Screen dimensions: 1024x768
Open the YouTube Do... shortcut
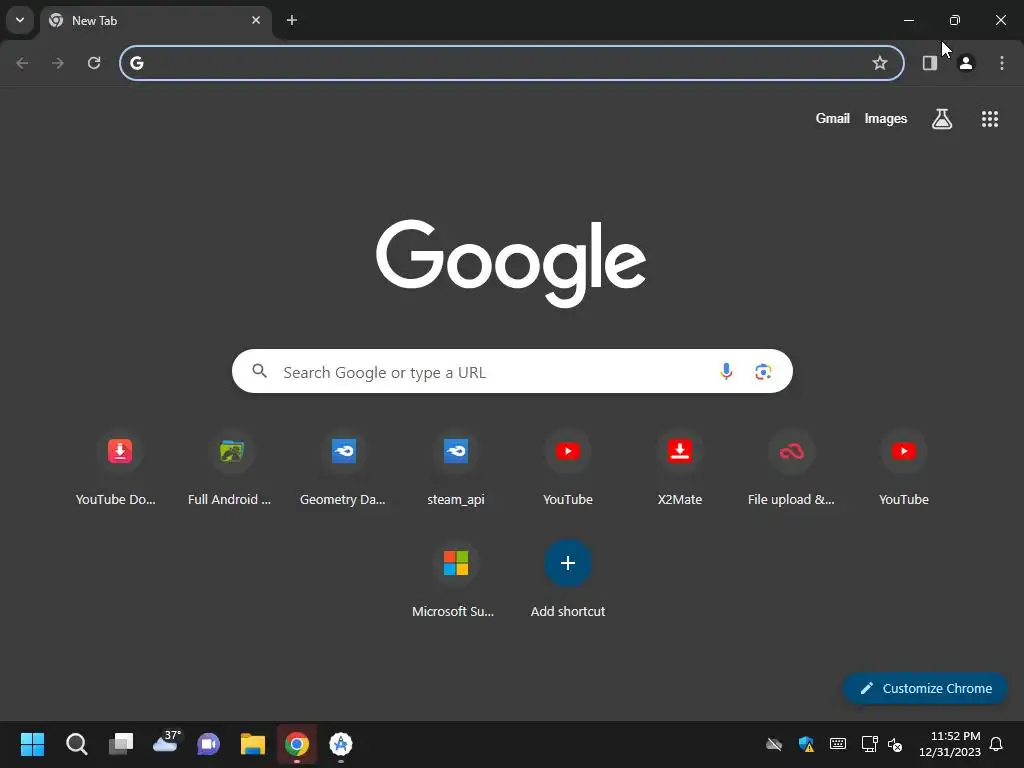[120, 469]
